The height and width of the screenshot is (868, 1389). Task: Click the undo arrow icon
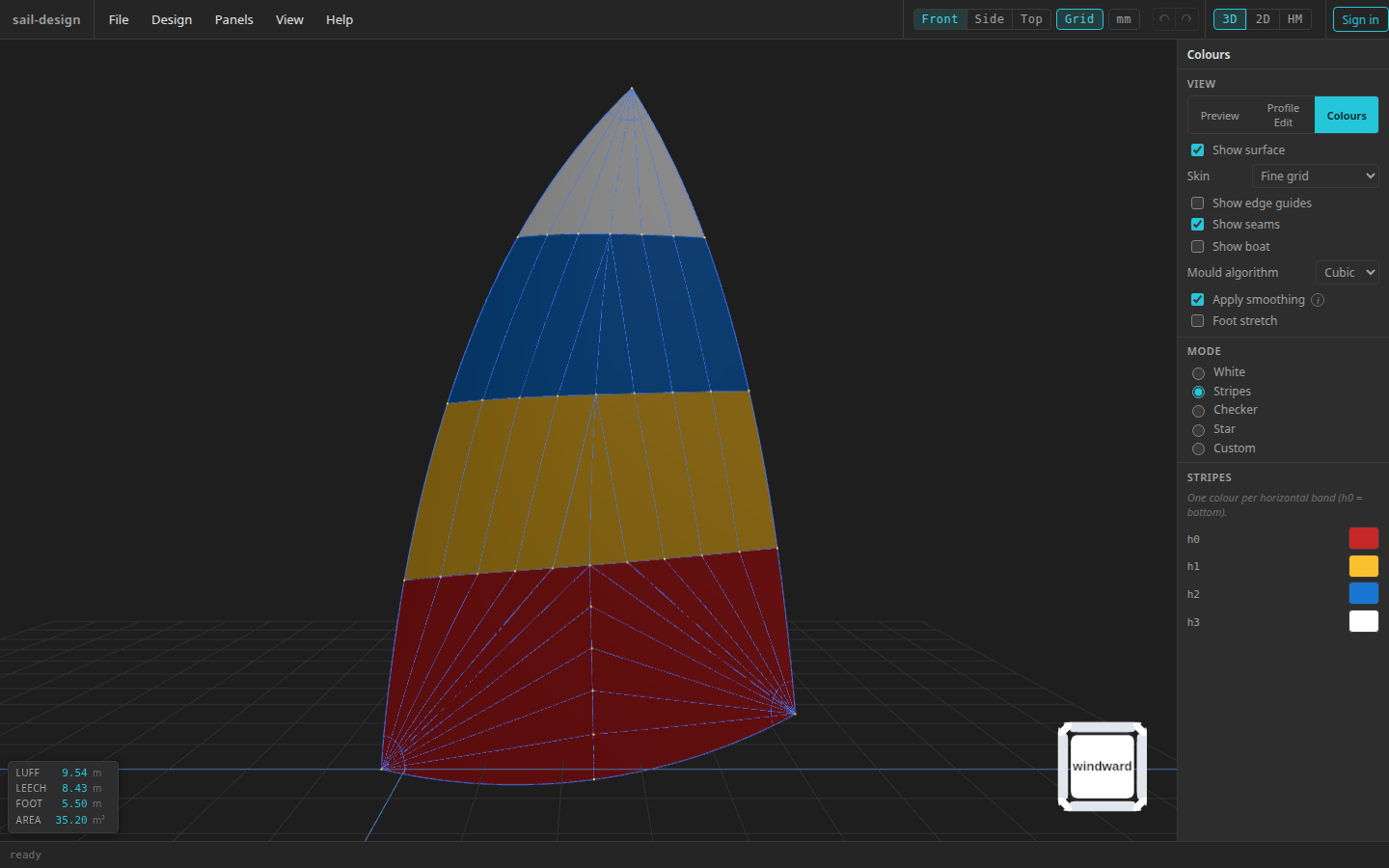1164,19
